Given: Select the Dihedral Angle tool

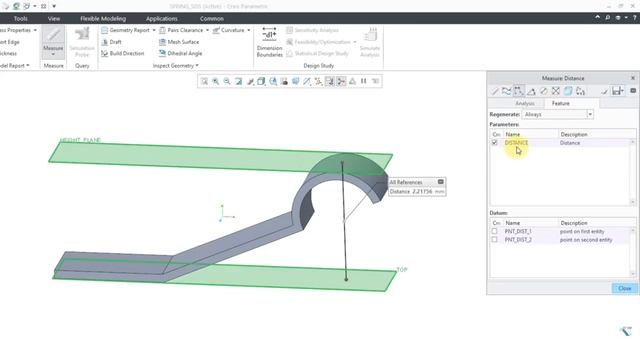Looking at the screenshot, I should click(x=180, y=53).
